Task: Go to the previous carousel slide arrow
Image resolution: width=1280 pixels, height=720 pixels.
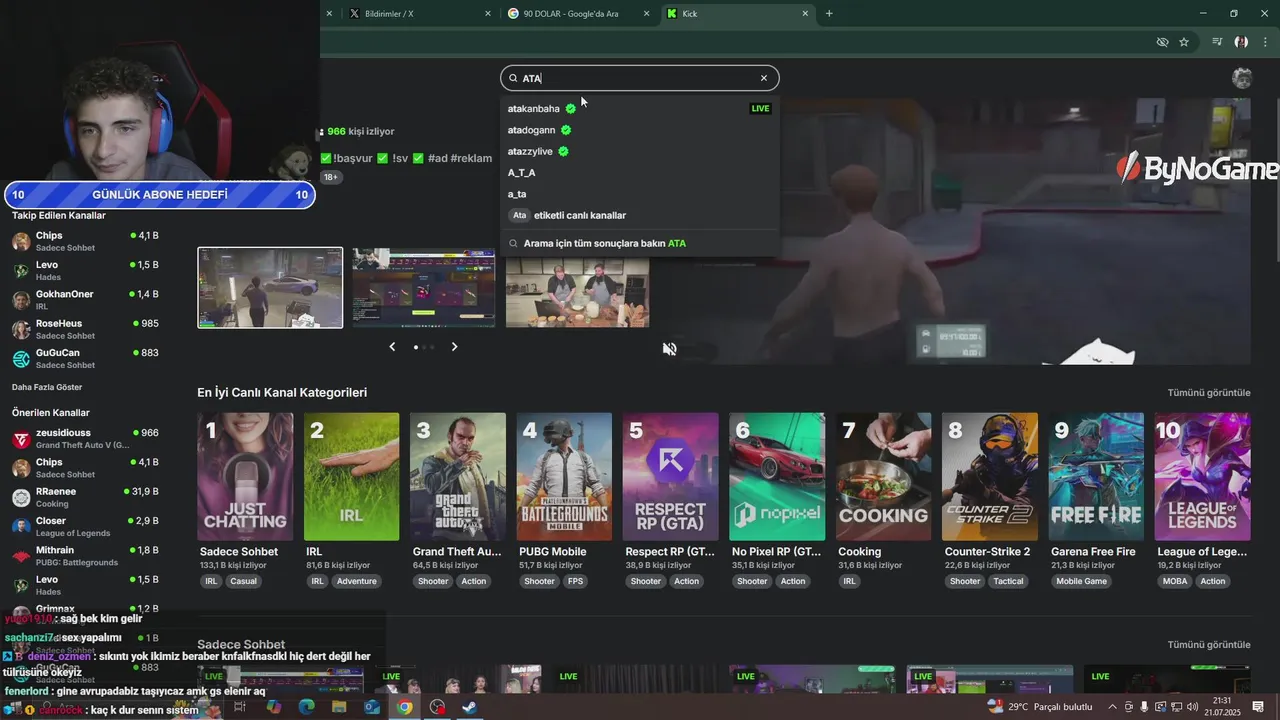Action: (392, 346)
